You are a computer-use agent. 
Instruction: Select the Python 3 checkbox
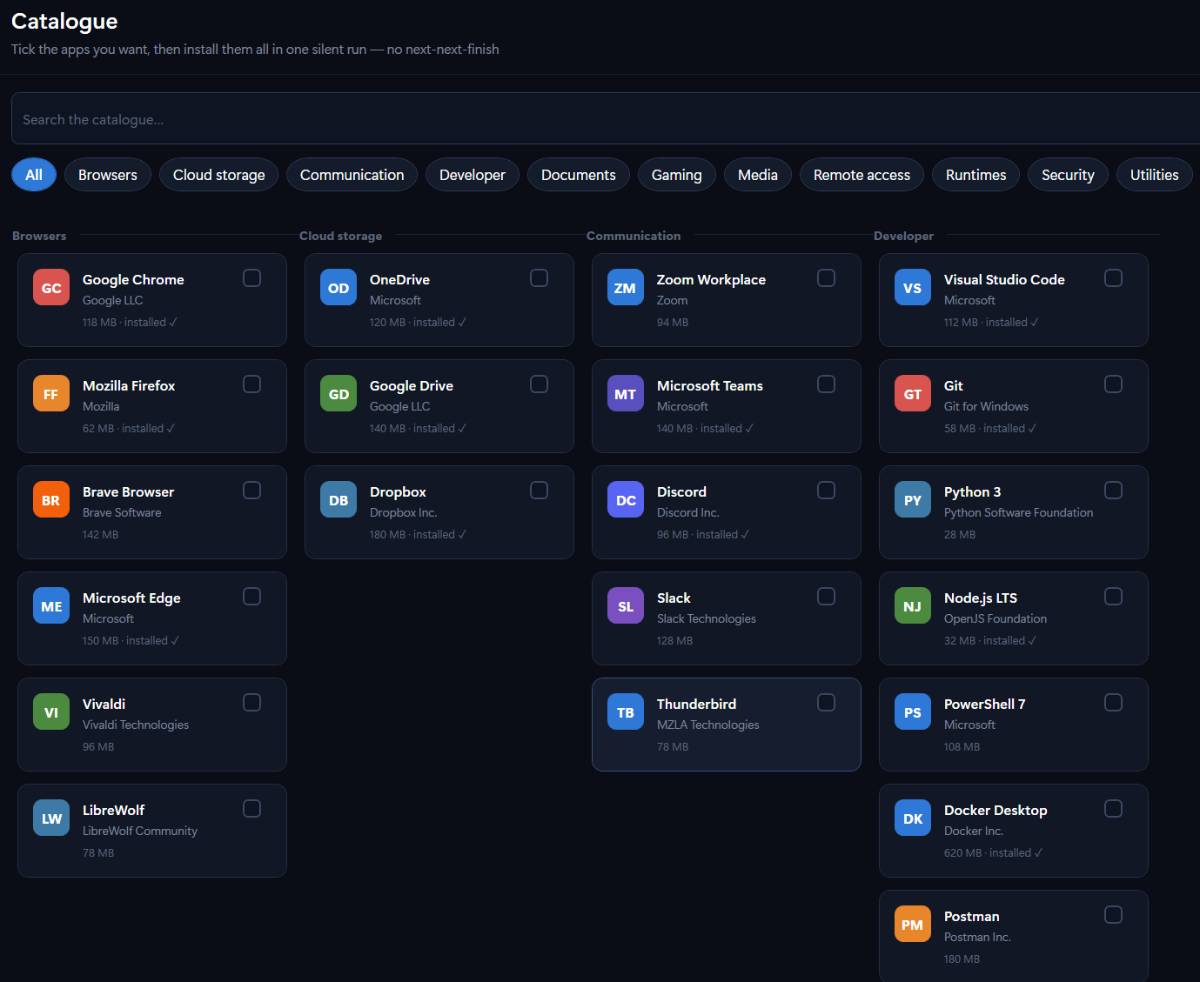[x=1113, y=490]
